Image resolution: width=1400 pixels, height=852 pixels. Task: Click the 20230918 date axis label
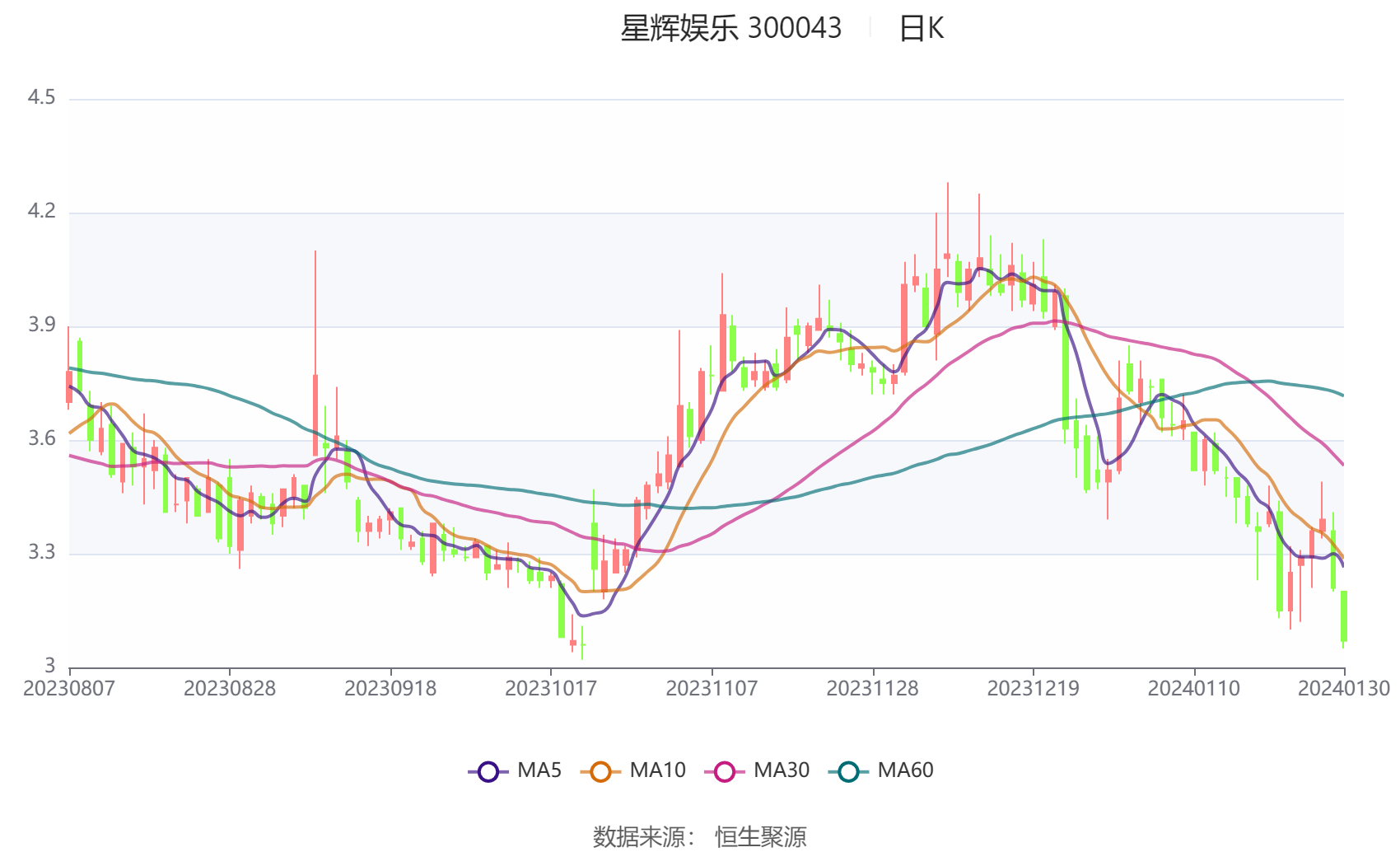(390, 688)
